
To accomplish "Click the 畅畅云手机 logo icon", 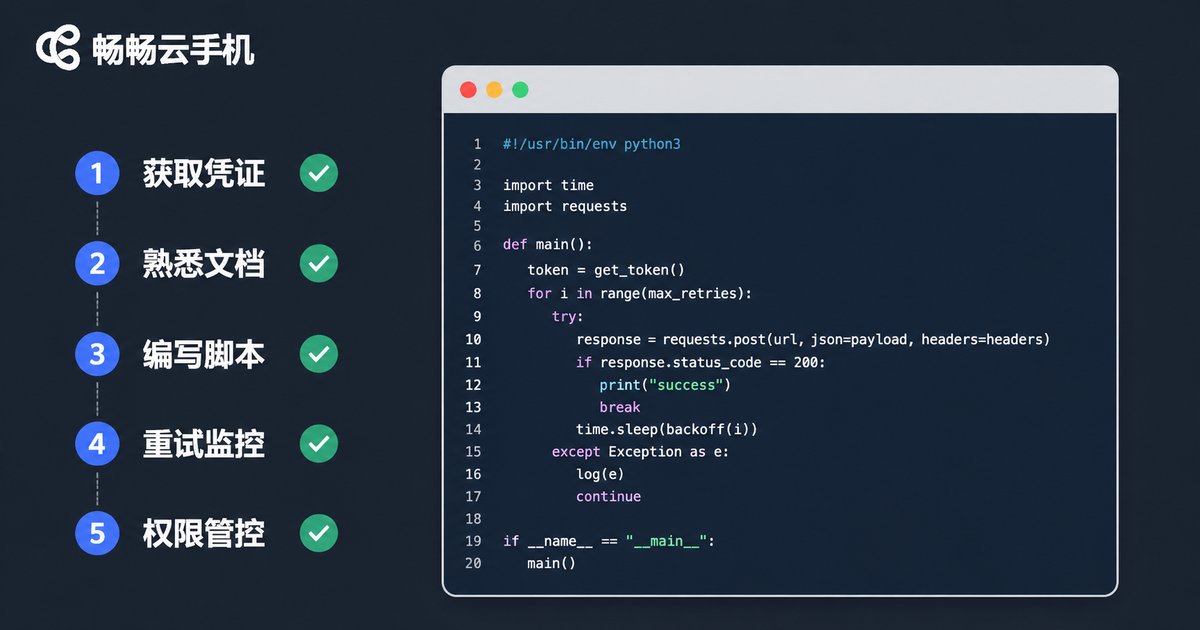I will [x=58, y=49].
